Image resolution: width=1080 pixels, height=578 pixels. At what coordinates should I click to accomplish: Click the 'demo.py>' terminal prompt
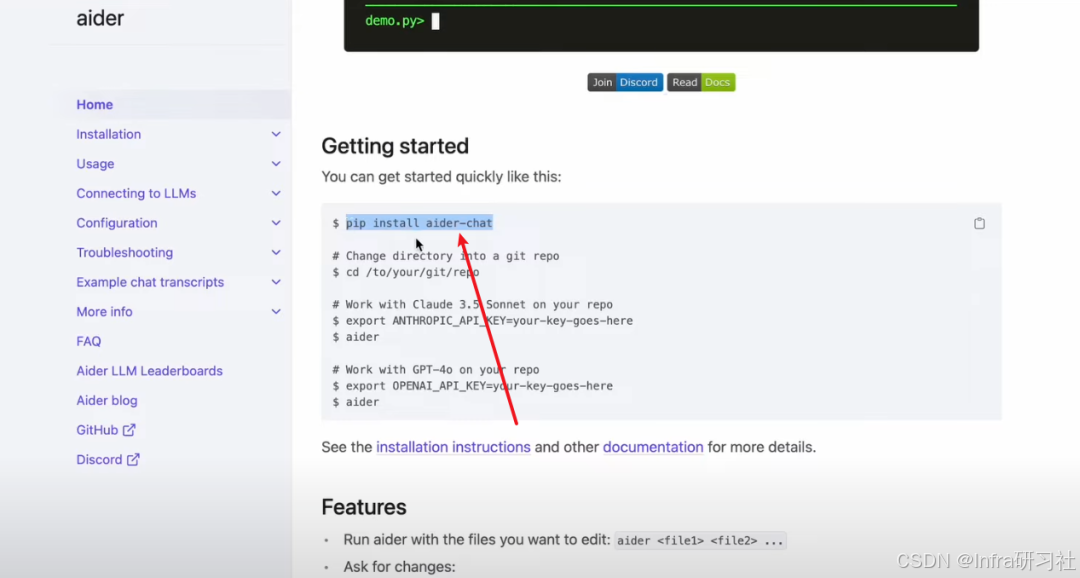tap(394, 21)
